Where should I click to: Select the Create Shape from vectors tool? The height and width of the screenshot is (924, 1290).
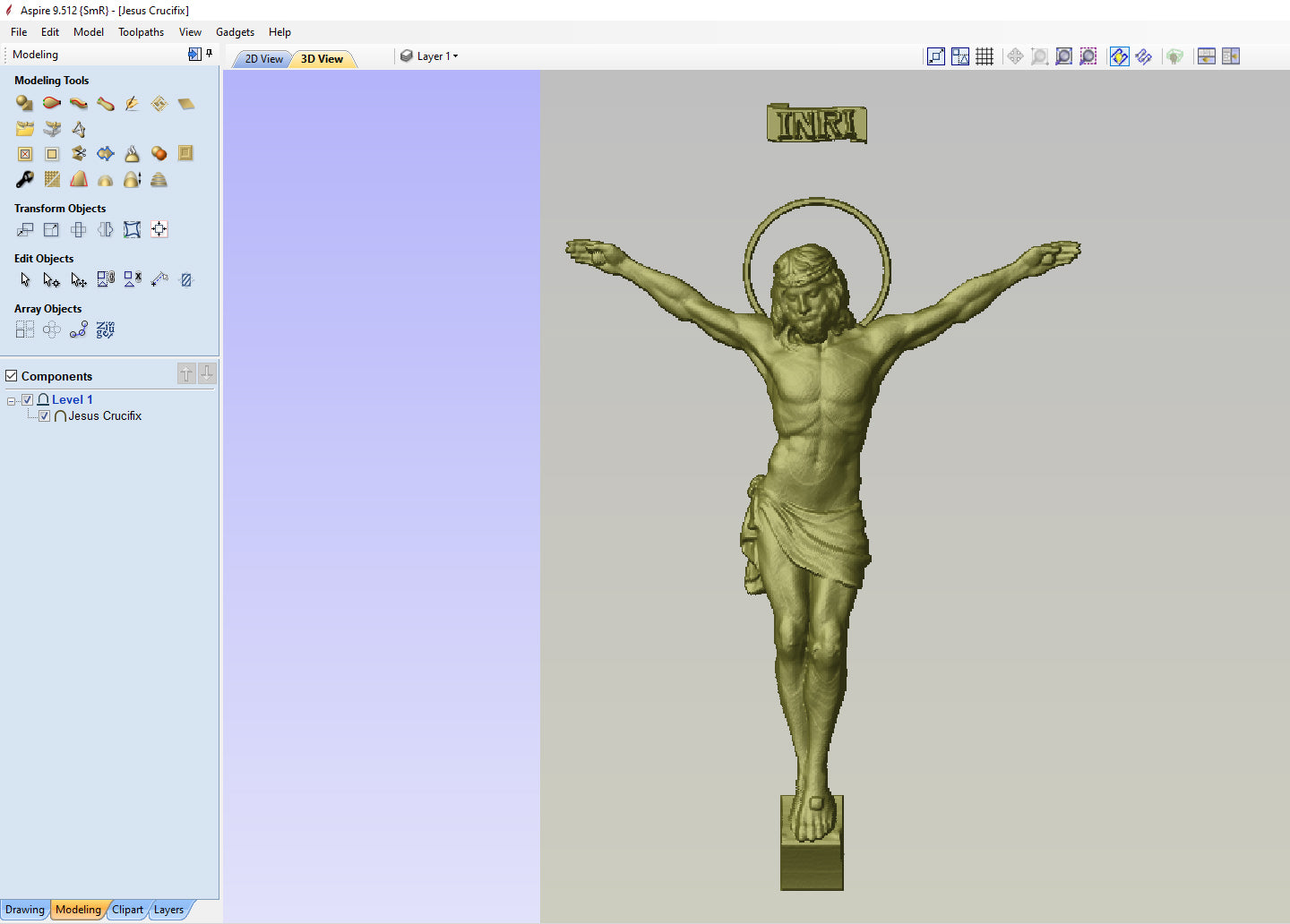[x=24, y=104]
